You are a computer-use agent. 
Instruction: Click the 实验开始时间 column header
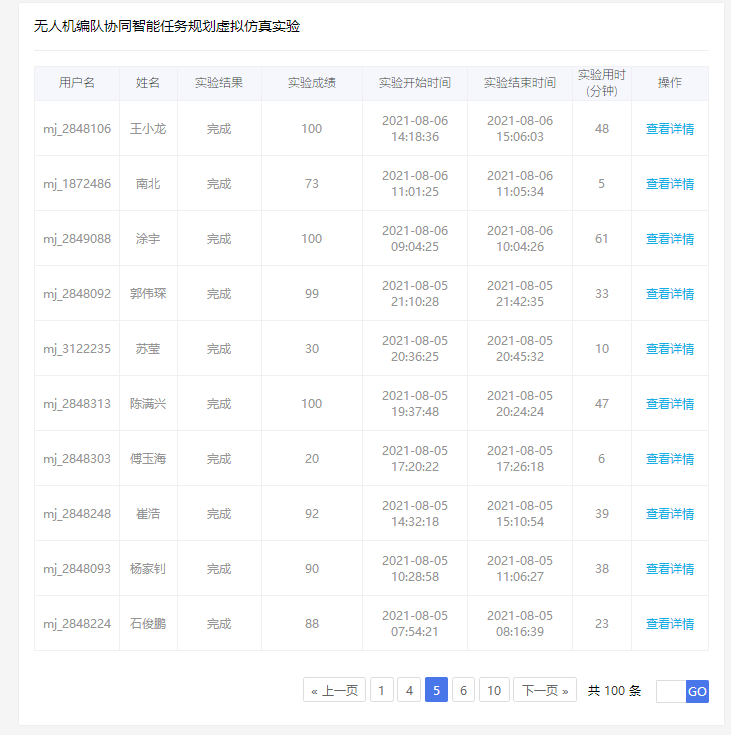click(415, 83)
